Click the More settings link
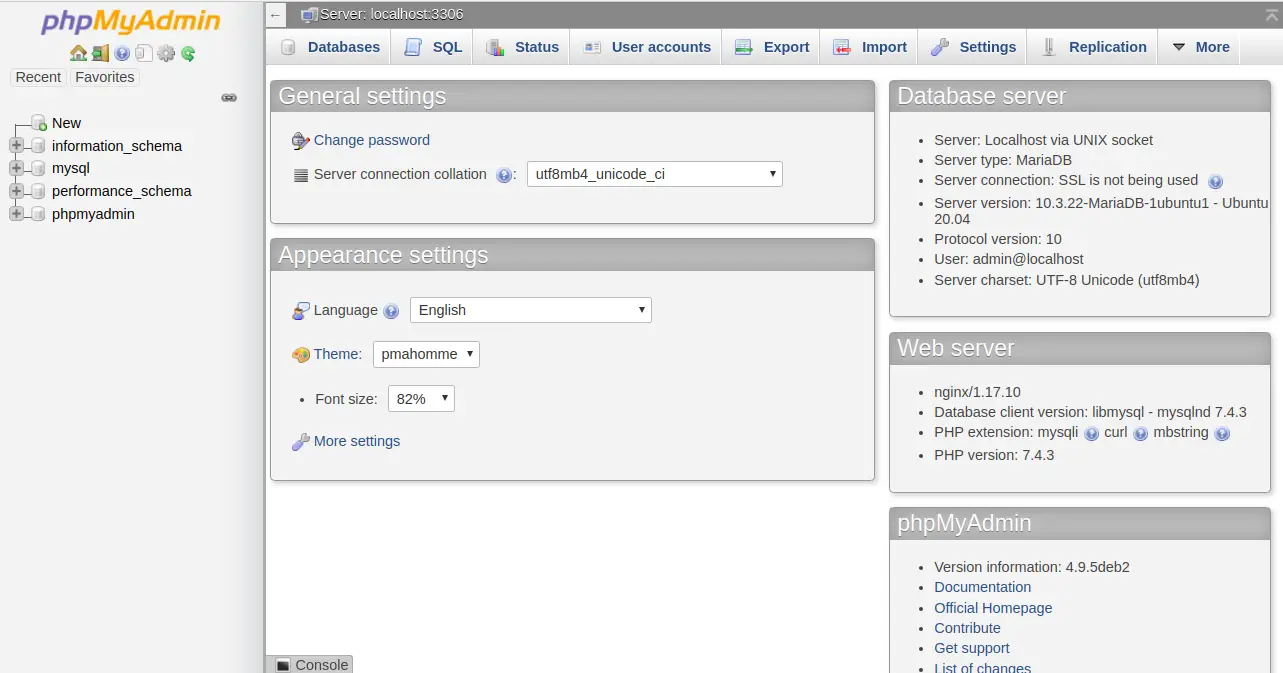1283x673 pixels. tap(357, 441)
